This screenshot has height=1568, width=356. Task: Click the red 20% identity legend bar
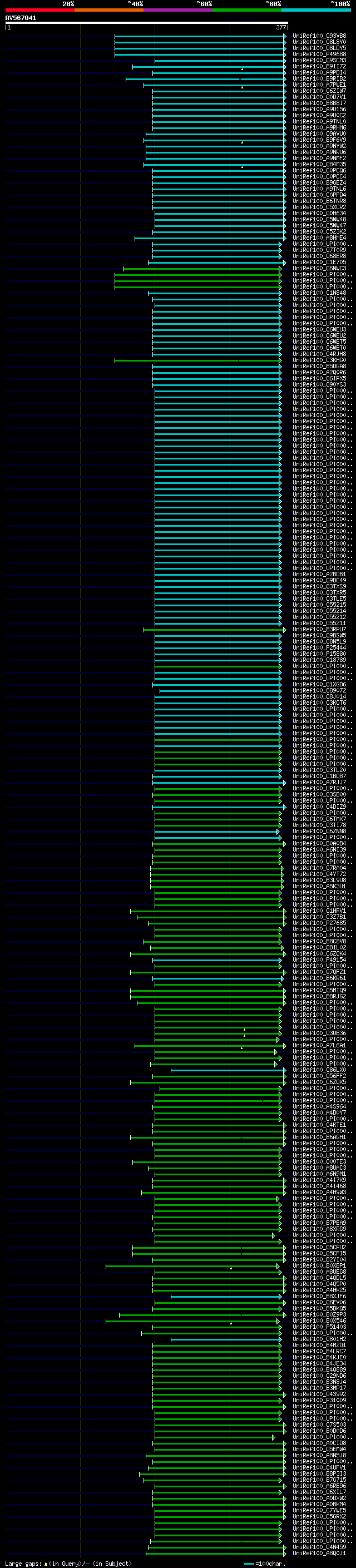point(39,10)
